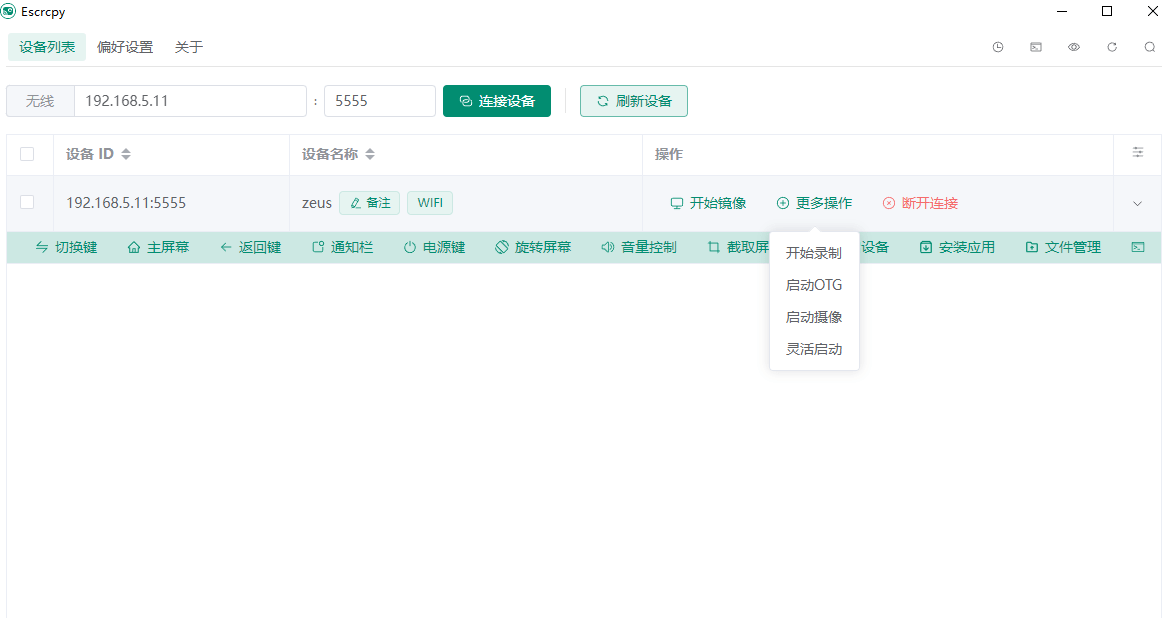1173x618 pixels.
Task: Click 旋转屏幕 to rotate the screen
Action: point(533,247)
